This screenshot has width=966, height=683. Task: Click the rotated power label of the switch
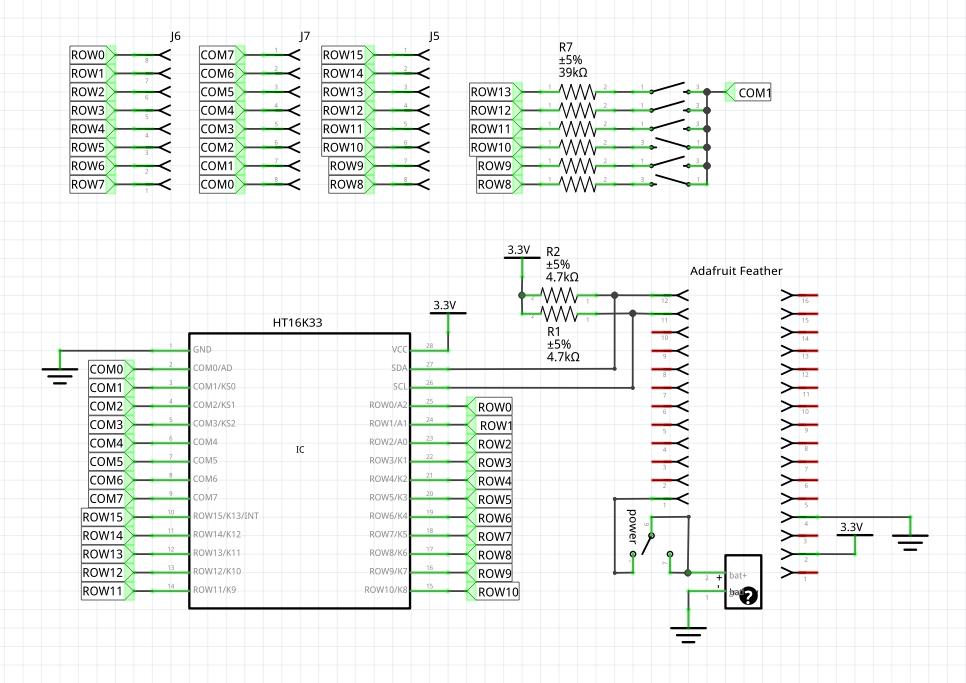click(631, 525)
